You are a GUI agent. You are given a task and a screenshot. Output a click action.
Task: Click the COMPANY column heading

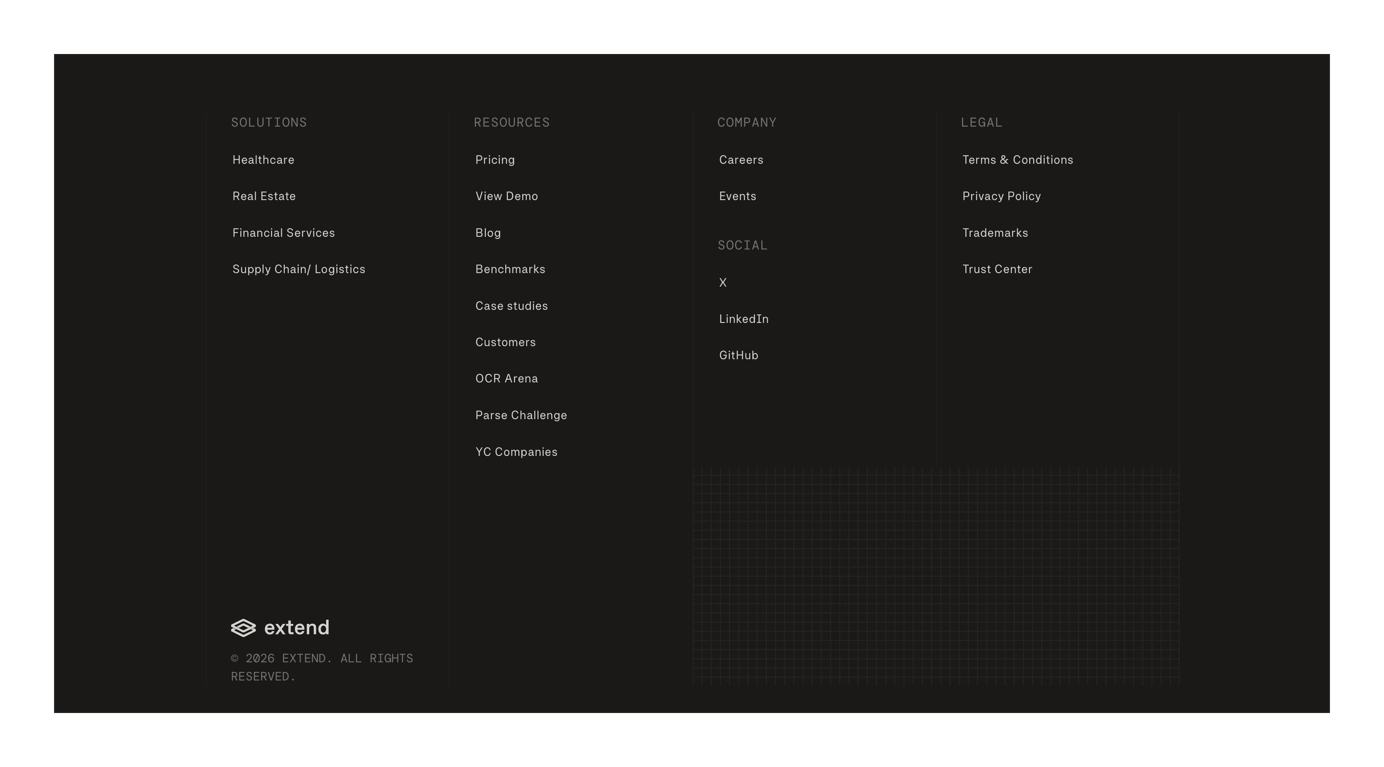tap(747, 122)
